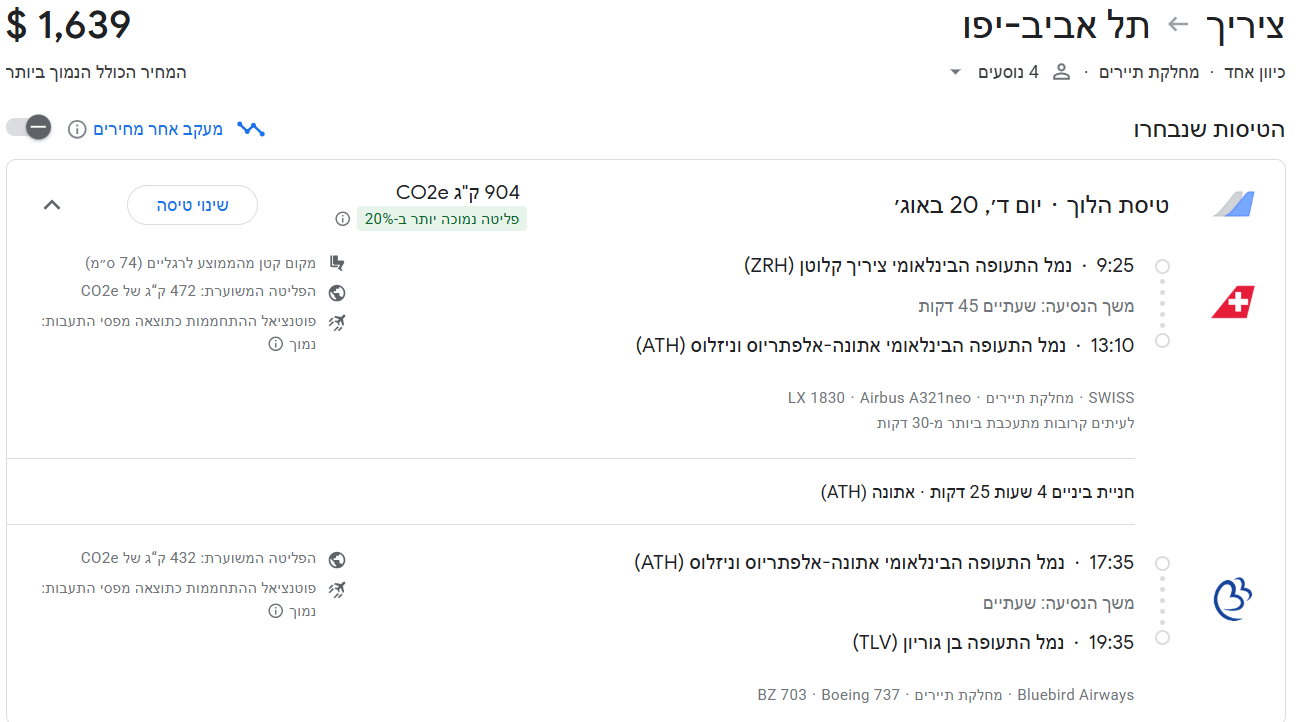Screen dimensions: 1310x722
Task: Click contrail warming icon for Bluebird flight
Action: tap(337, 589)
